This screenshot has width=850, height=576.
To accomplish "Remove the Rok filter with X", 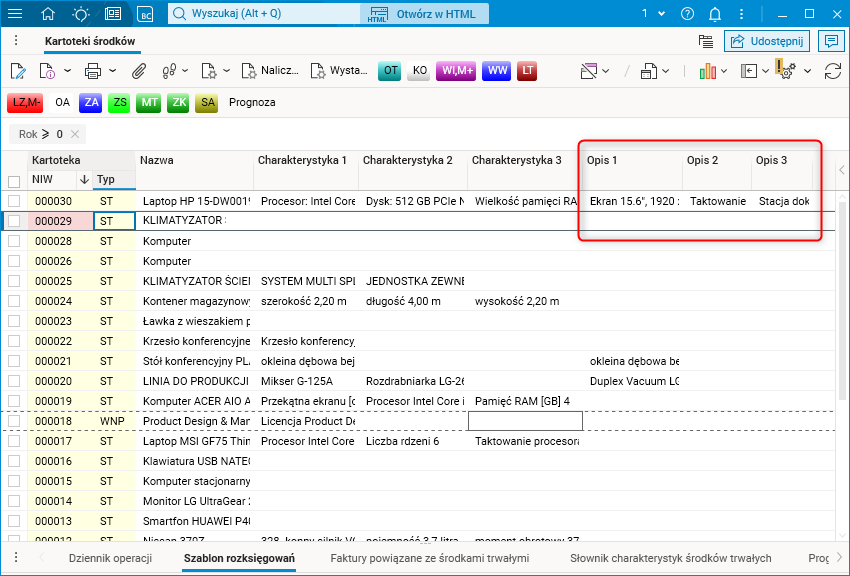I will [75, 134].
